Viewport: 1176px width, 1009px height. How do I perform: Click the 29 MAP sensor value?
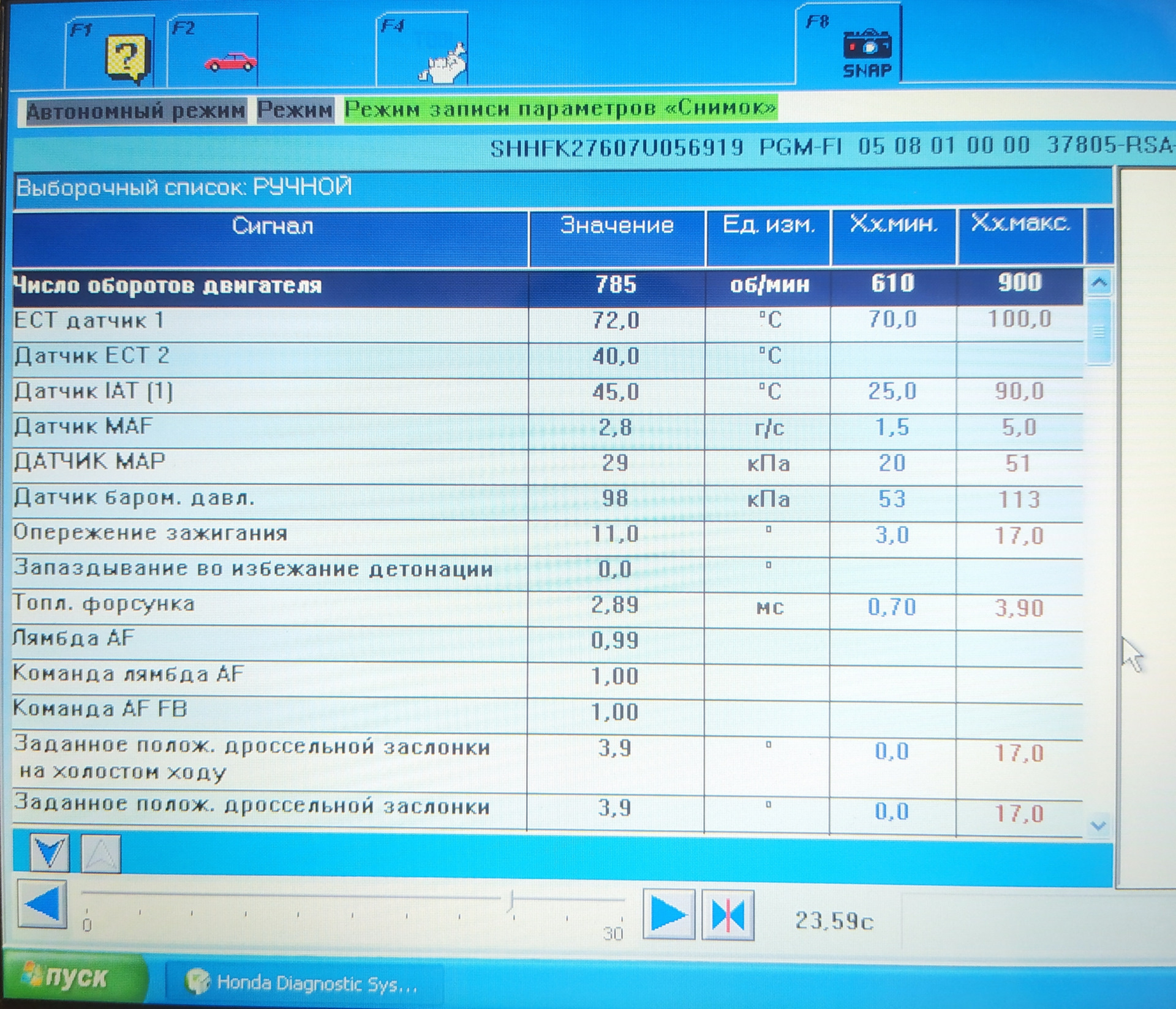[615, 463]
